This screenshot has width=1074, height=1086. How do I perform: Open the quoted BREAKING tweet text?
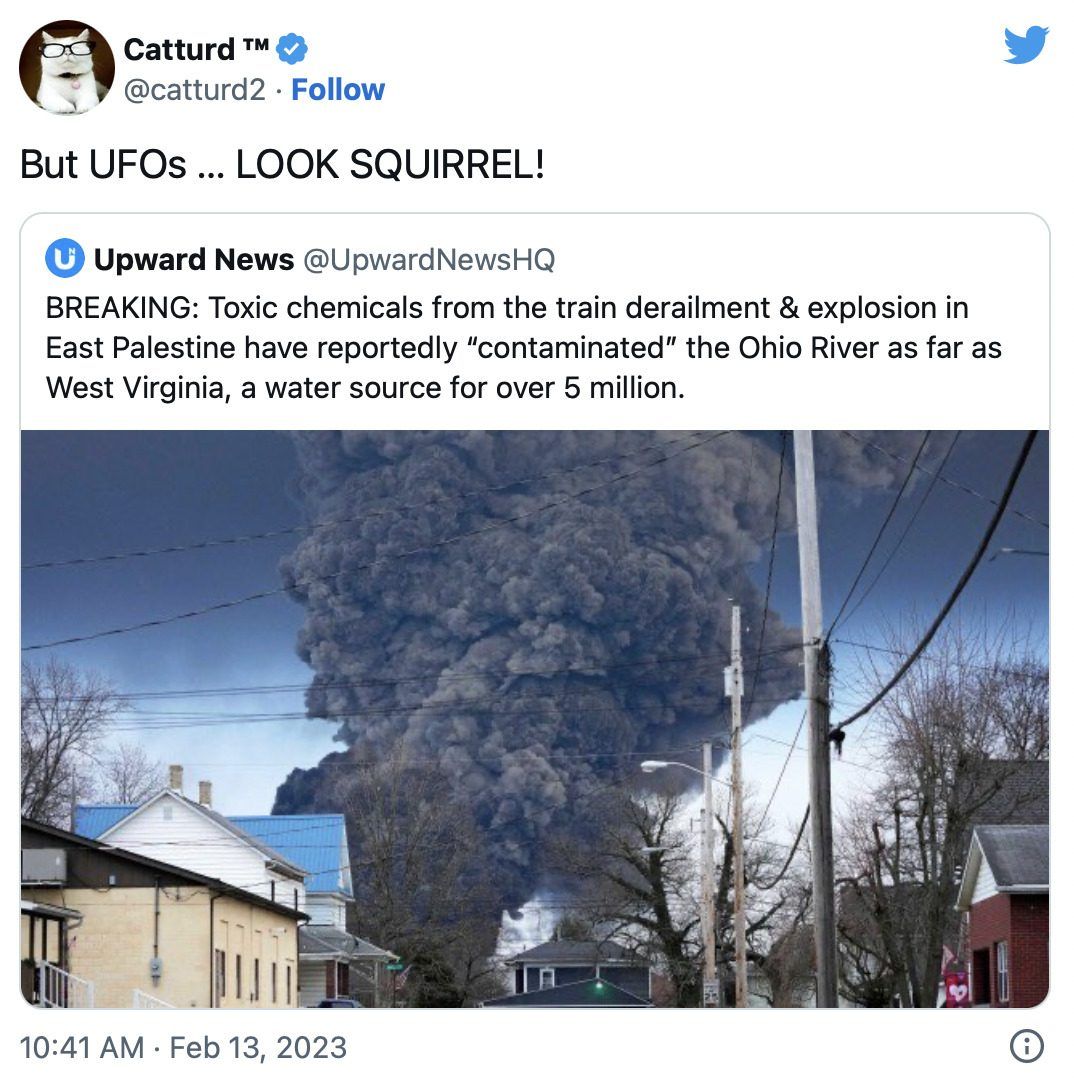coord(523,348)
